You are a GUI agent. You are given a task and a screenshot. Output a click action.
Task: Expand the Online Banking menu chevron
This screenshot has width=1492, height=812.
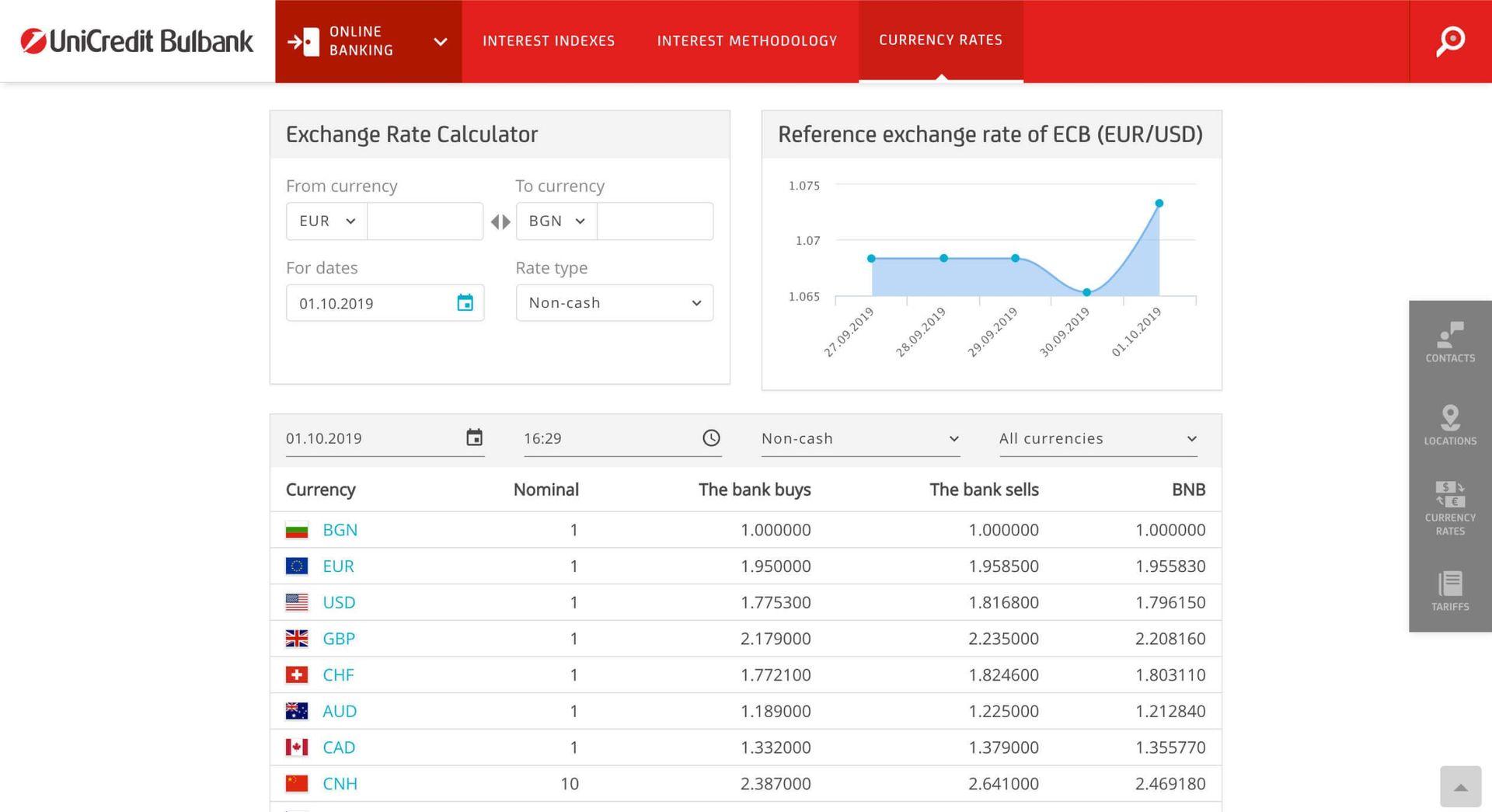click(x=439, y=41)
